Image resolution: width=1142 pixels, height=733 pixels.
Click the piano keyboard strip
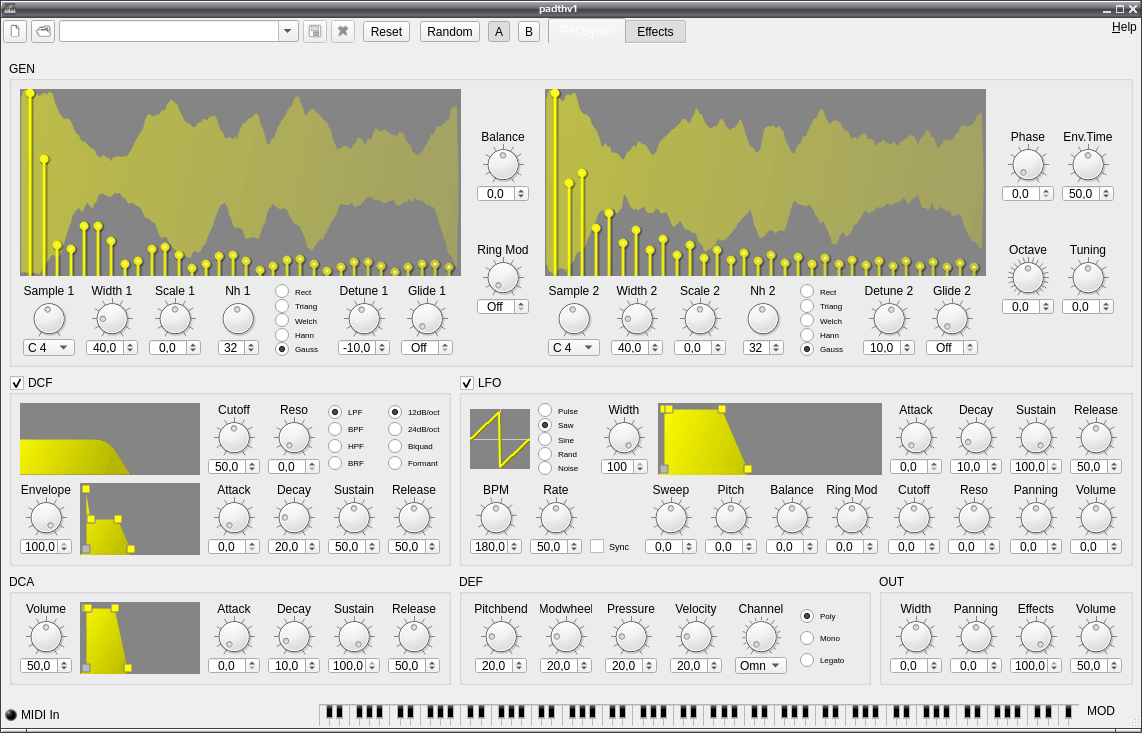click(699, 714)
